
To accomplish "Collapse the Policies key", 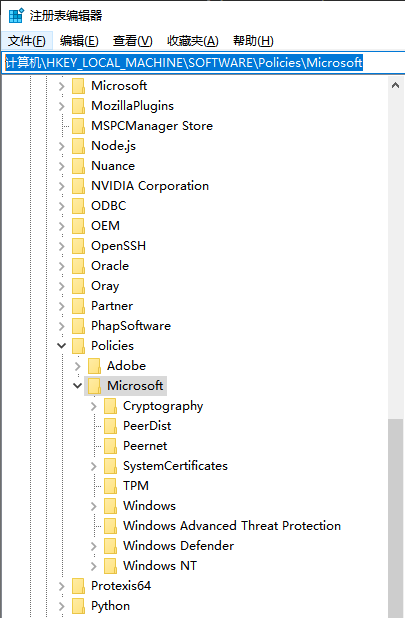I will coord(61,346).
